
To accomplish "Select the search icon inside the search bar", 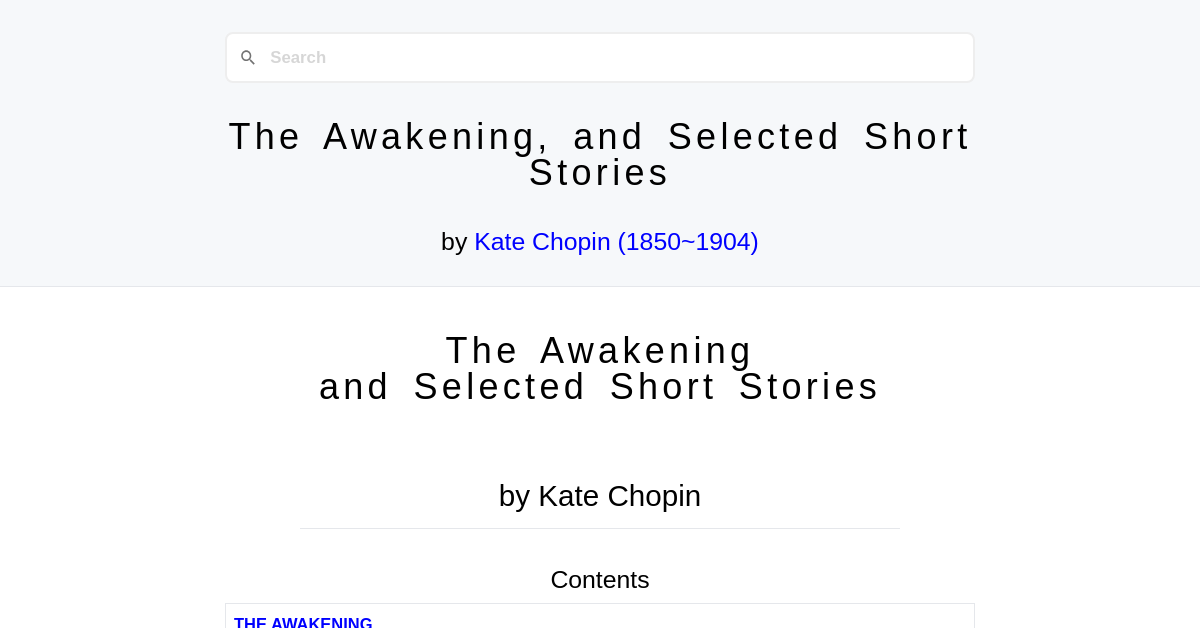I will point(248,57).
